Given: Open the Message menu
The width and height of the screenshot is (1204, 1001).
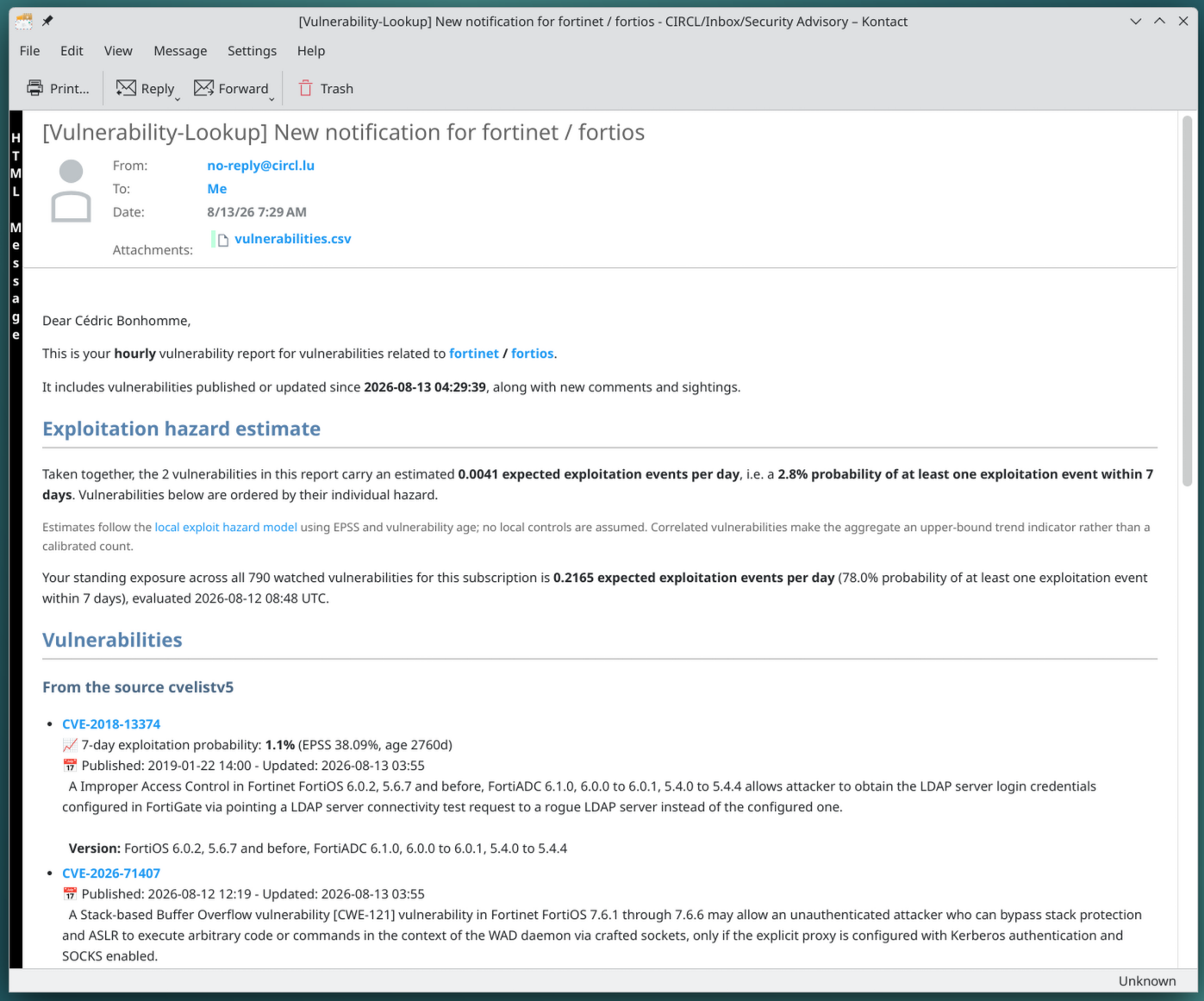Looking at the screenshot, I should (x=180, y=51).
